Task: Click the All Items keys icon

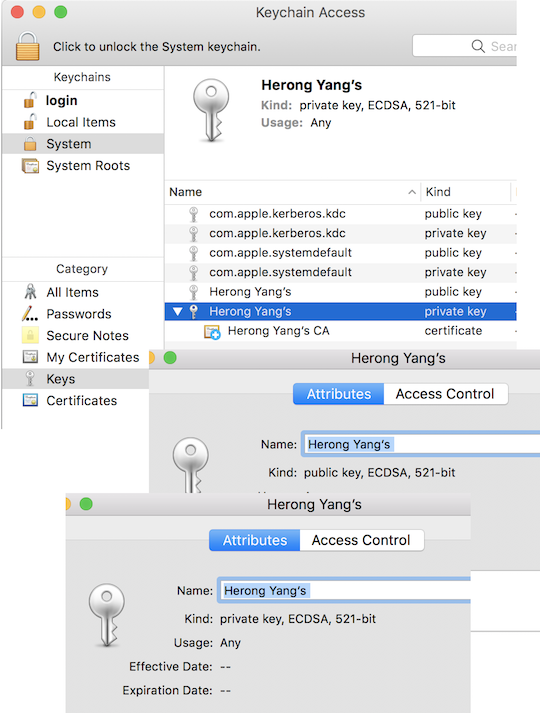Action: point(30,292)
